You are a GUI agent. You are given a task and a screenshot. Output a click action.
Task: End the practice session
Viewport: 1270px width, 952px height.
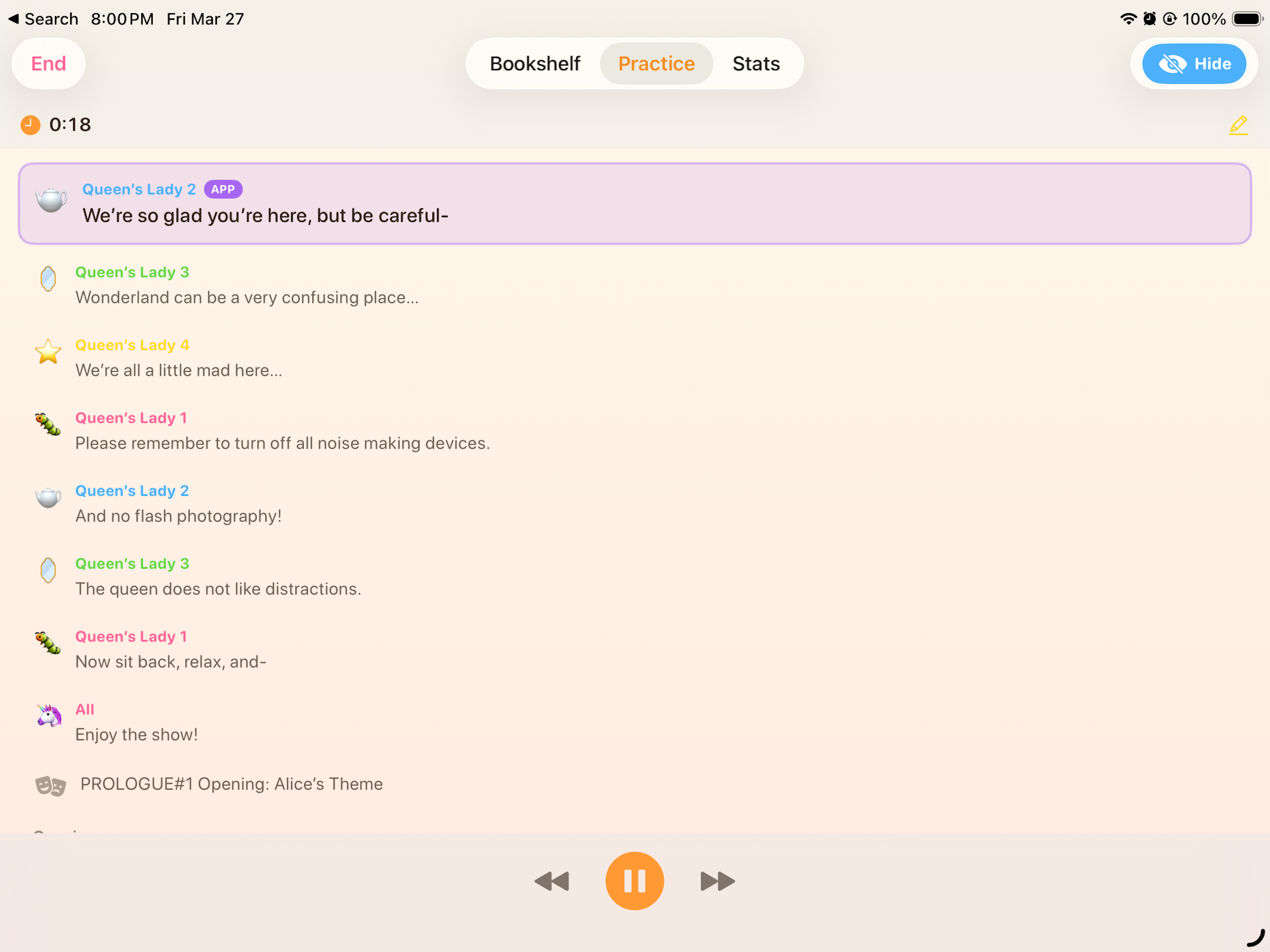point(48,64)
